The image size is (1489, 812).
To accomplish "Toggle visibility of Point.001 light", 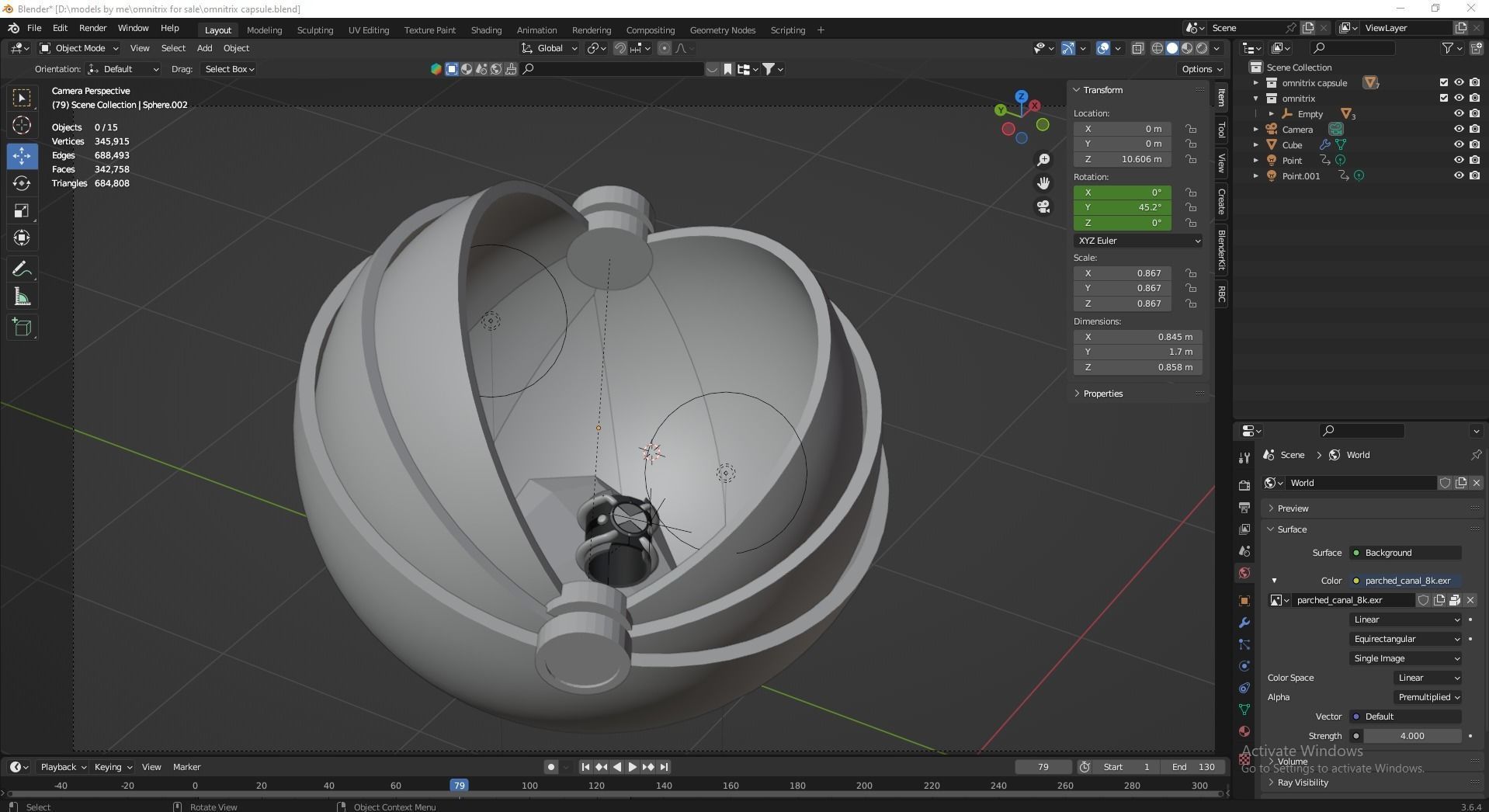I will point(1459,175).
